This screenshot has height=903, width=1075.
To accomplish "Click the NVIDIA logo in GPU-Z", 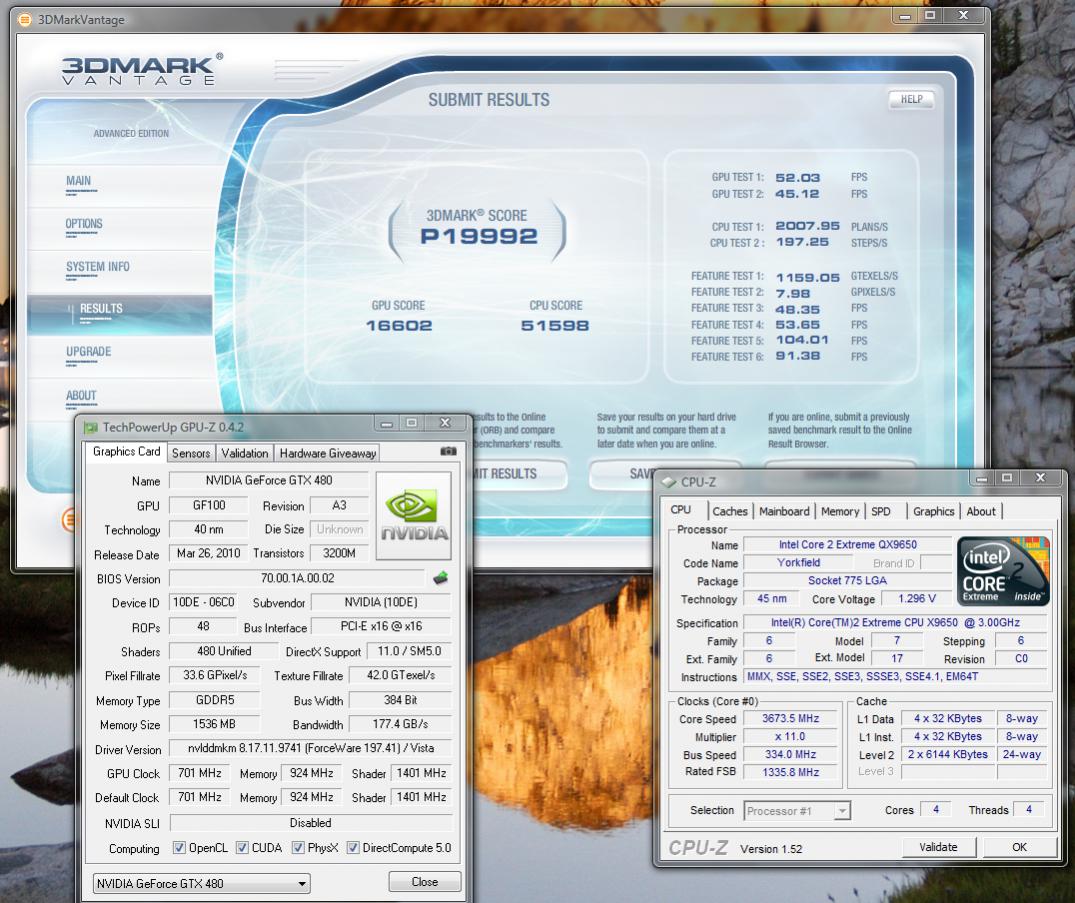I will 413,515.
